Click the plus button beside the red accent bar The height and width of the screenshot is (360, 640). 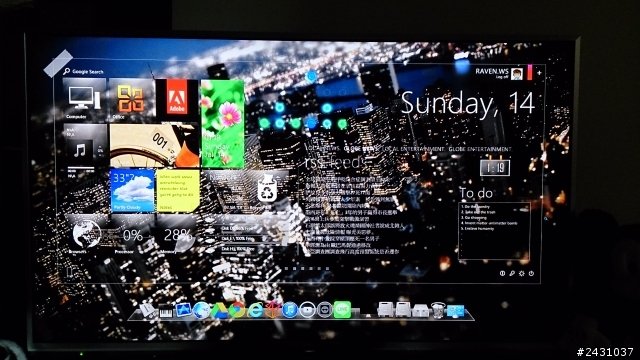(x=539, y=73)
